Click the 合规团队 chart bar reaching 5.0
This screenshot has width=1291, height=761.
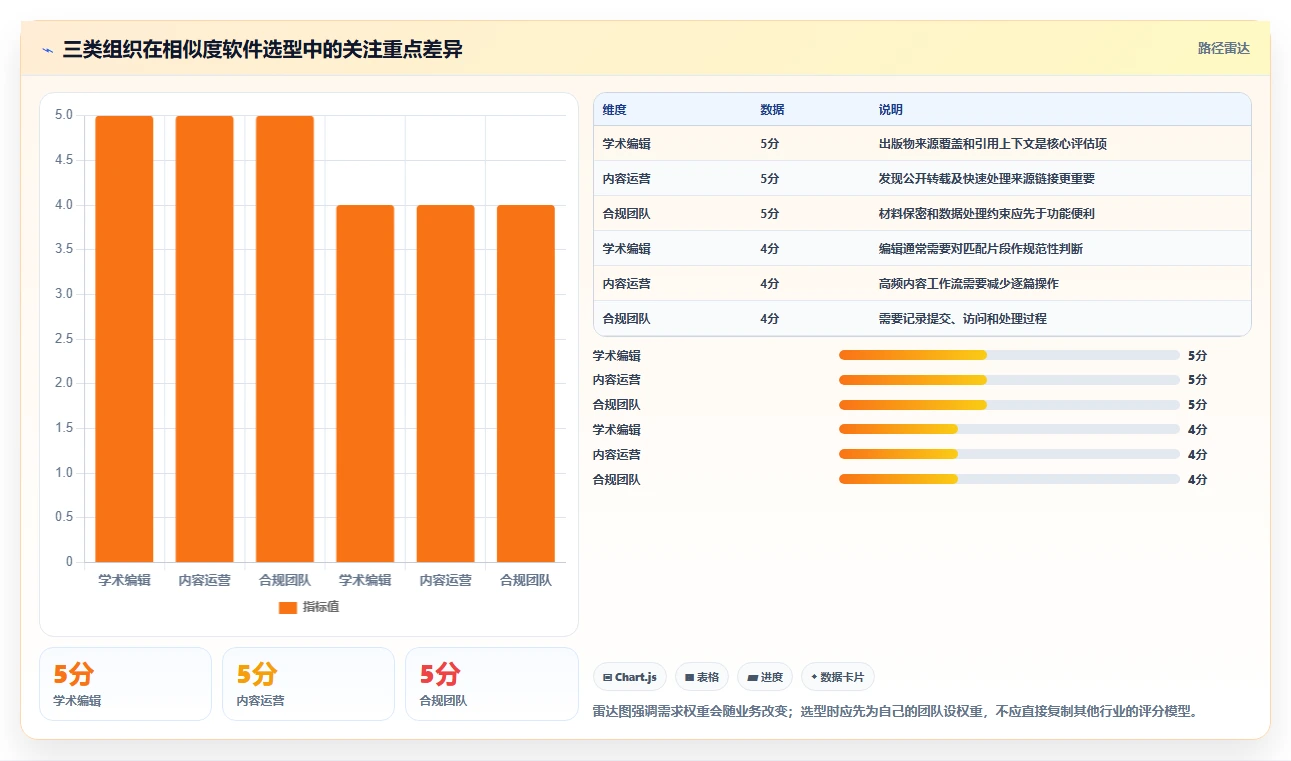tap(285, 339)
